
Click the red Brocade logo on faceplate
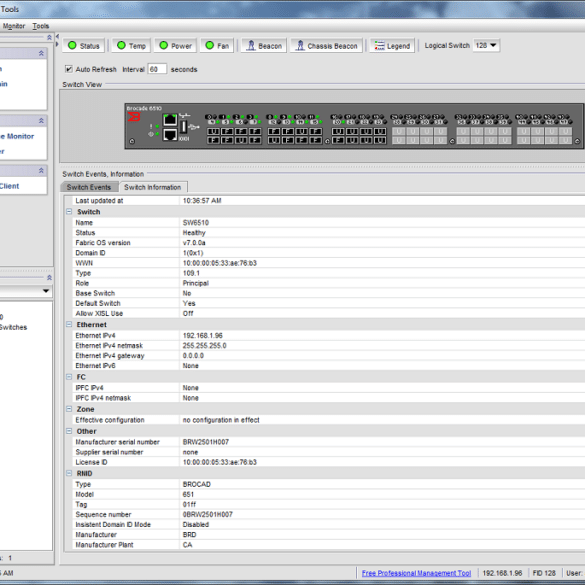click(134, 117)
